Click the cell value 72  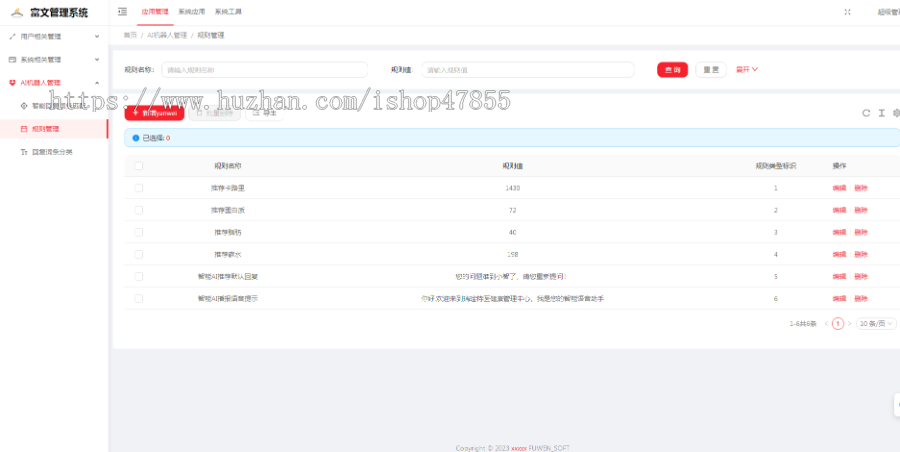click(513, 210)
